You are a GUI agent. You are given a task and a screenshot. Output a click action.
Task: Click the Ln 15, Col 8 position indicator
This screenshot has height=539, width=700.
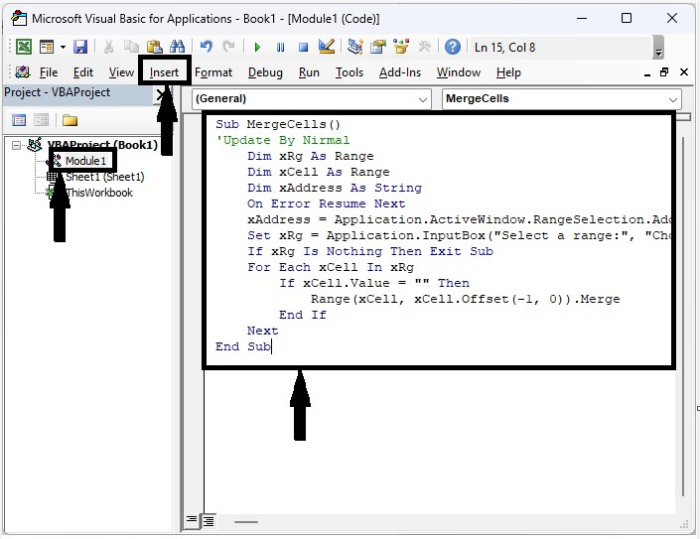[504, 47]
